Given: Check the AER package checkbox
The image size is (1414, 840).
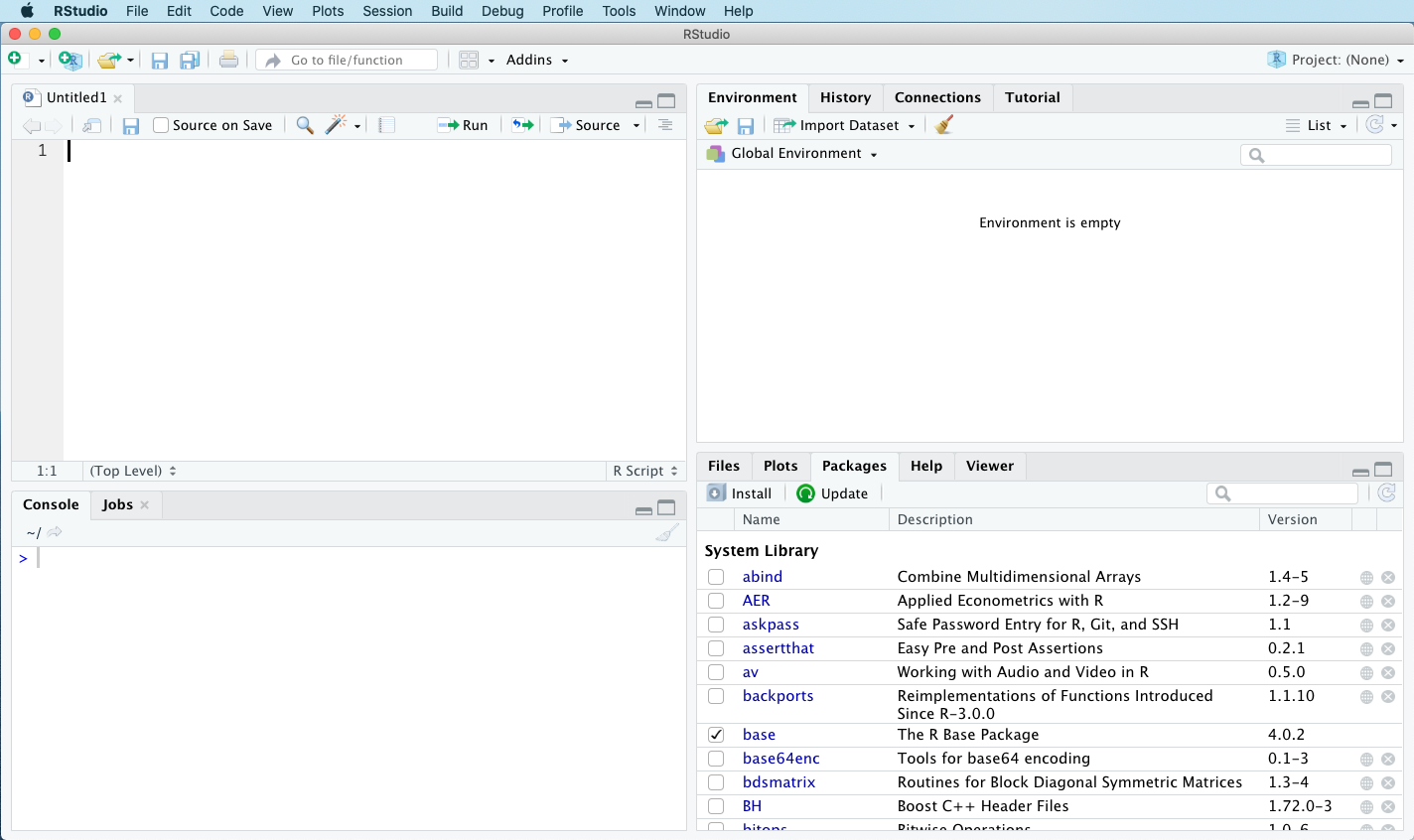Looking at the screenshot, I should pos(716,601).
